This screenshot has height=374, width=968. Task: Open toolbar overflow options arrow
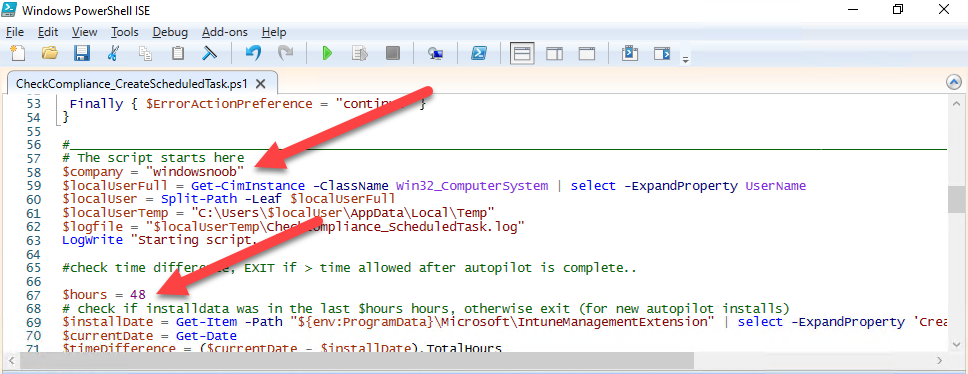tap(685, 59)
